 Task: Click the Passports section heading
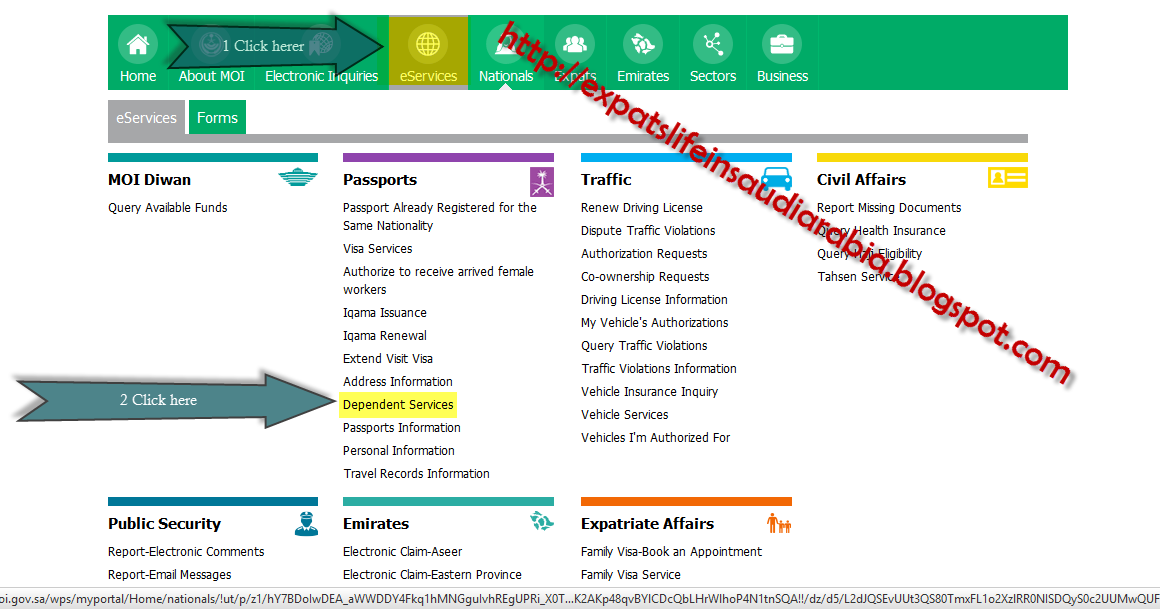[x=380, y=180]
